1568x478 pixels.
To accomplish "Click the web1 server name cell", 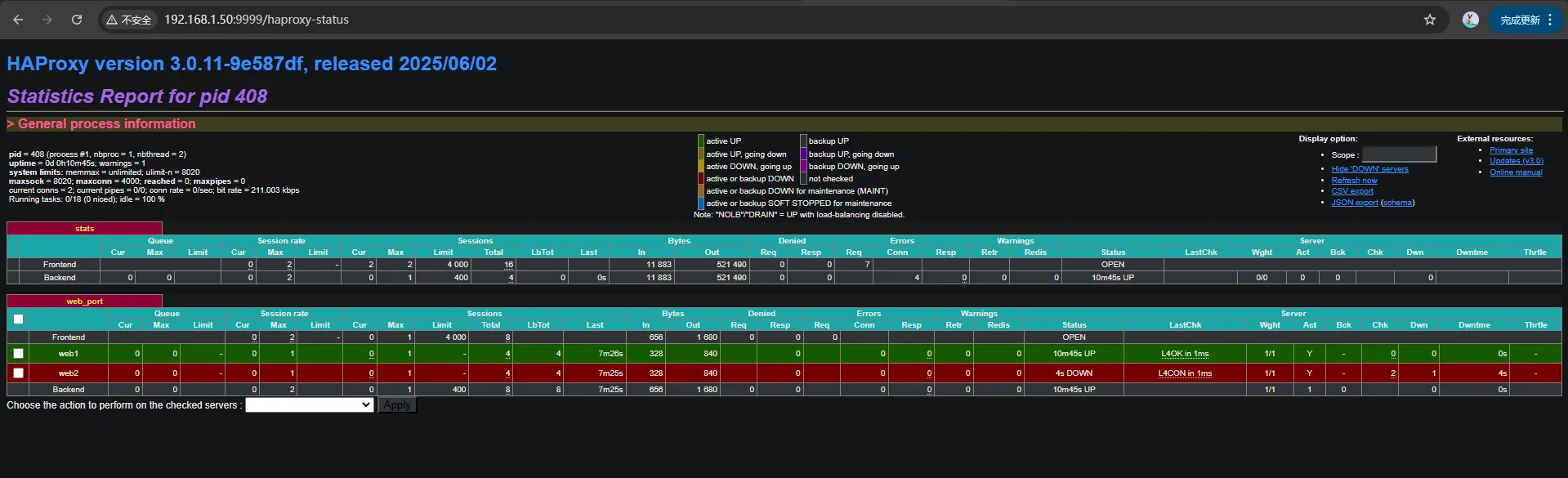I will click(69, 354).
